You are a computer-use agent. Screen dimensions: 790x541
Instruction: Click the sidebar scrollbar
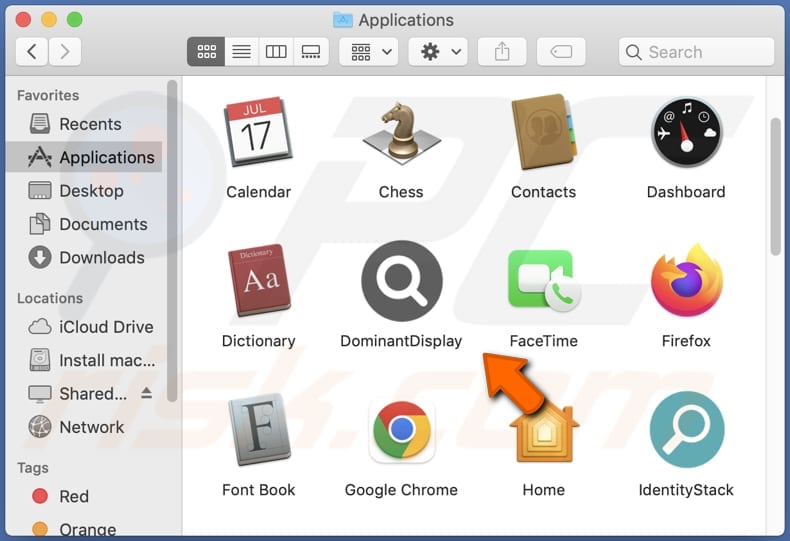pos(172,241)
